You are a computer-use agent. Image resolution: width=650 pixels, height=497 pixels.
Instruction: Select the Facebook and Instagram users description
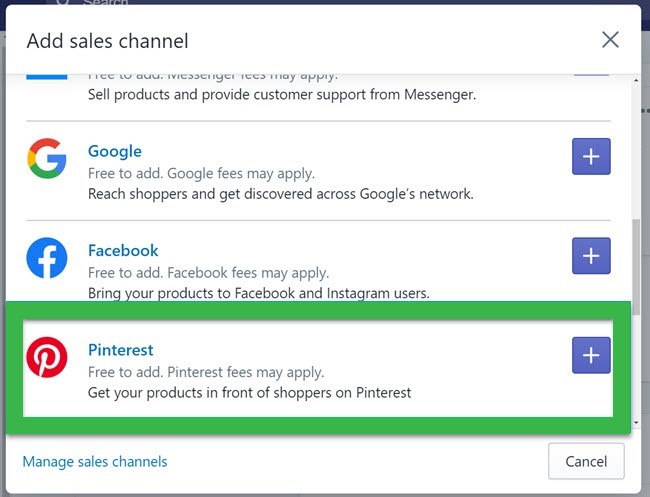coord(259,293)
